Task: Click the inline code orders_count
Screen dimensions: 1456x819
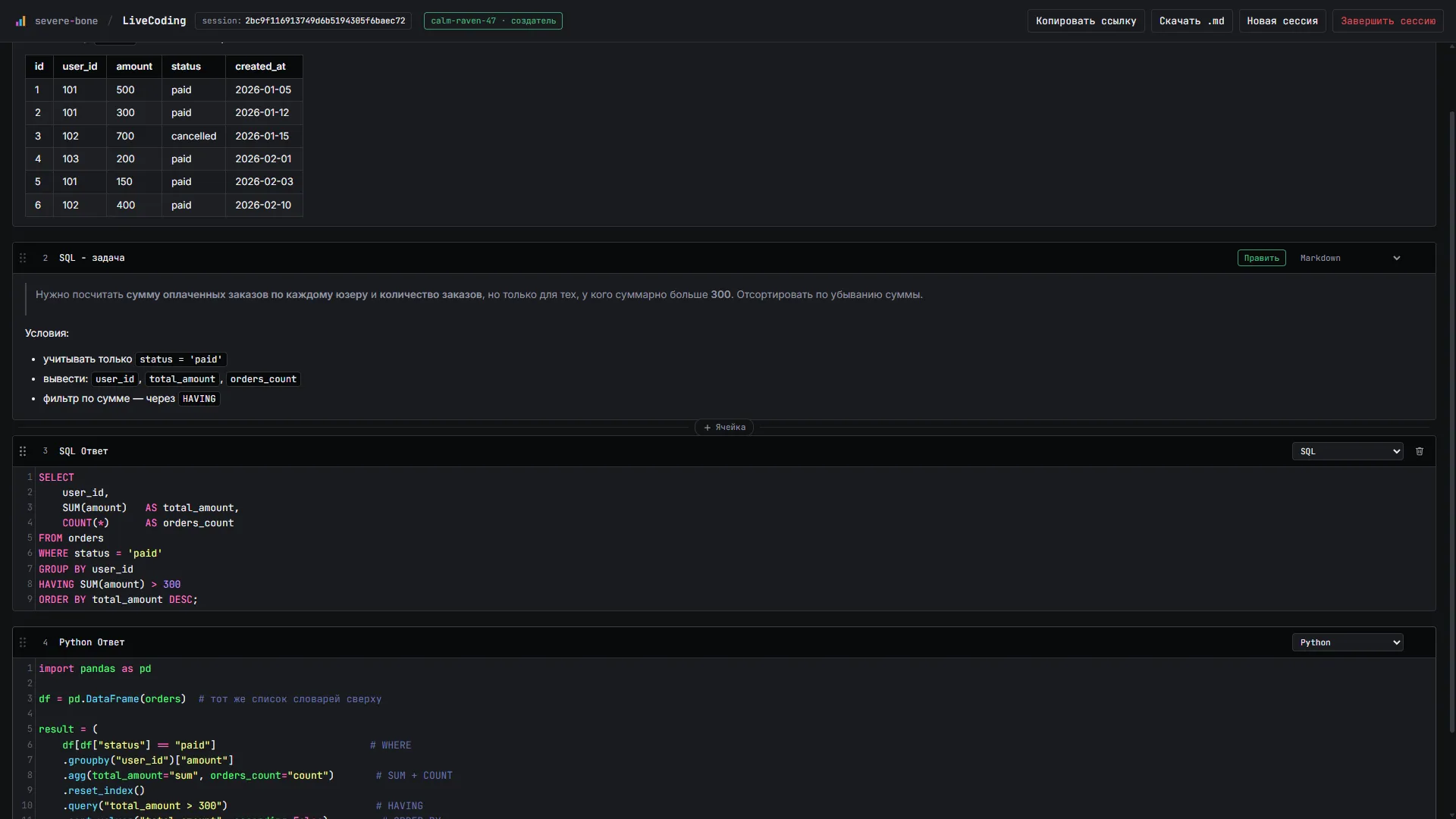Action: (x=263, y=379)
